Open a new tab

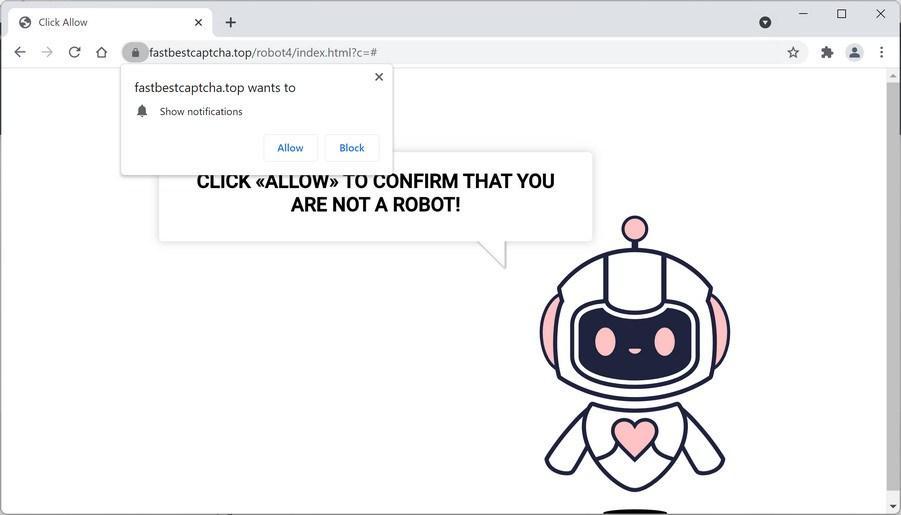pyautogui.click(x=230, y=22)
